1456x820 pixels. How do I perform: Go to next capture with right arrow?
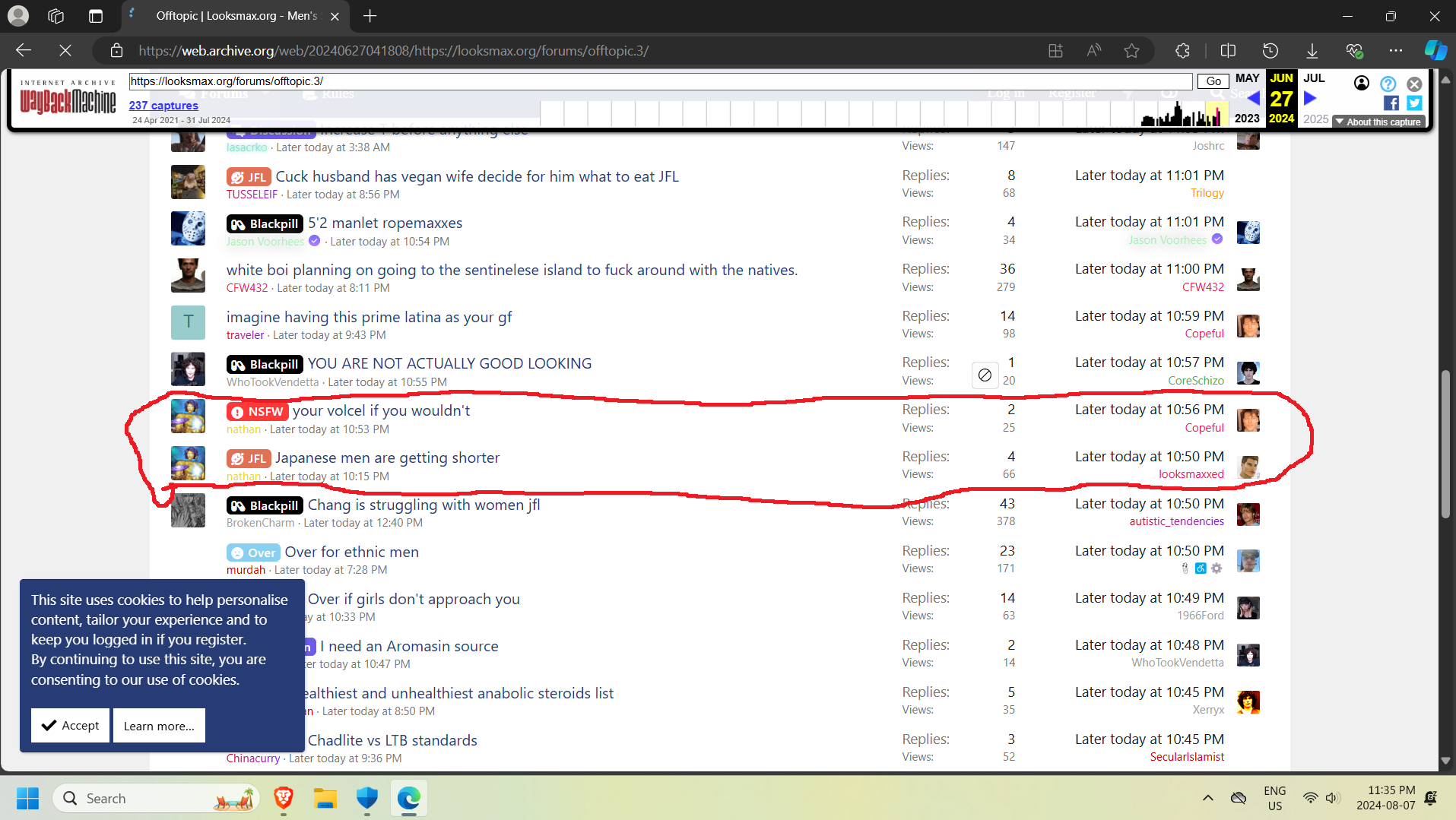click(1310, 98)
